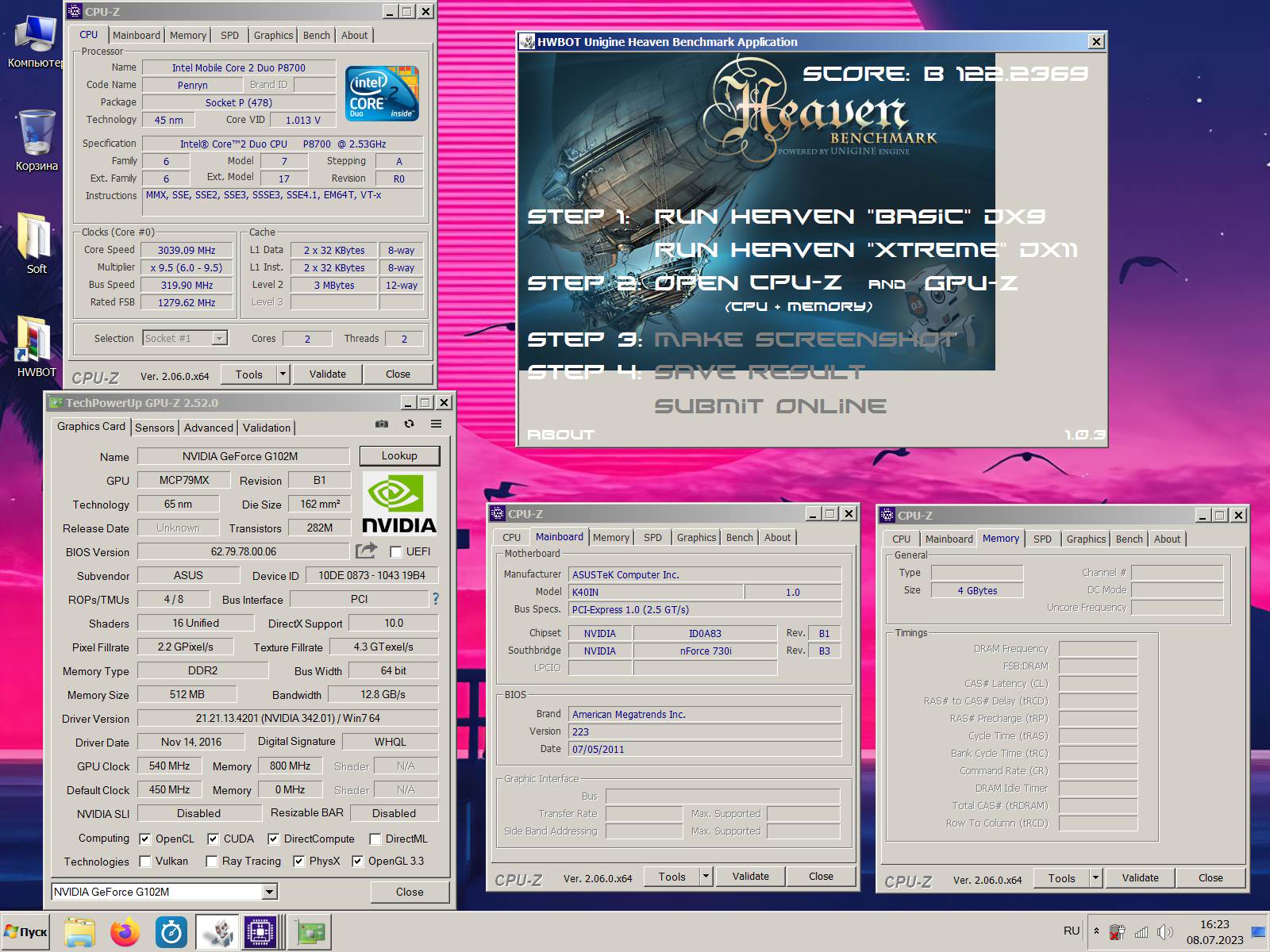Screen dimensions: 1270x952
Task: Open About tab in Memory CPU-Z window
Action: pos(1167,539)
